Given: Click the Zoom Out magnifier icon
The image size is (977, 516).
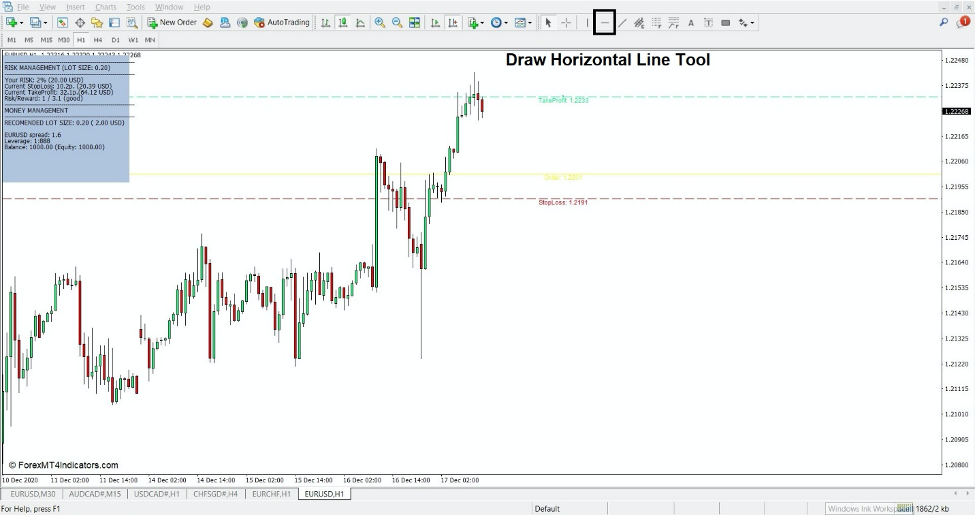Looking at the screenshot, I should (x=397, y=22).
